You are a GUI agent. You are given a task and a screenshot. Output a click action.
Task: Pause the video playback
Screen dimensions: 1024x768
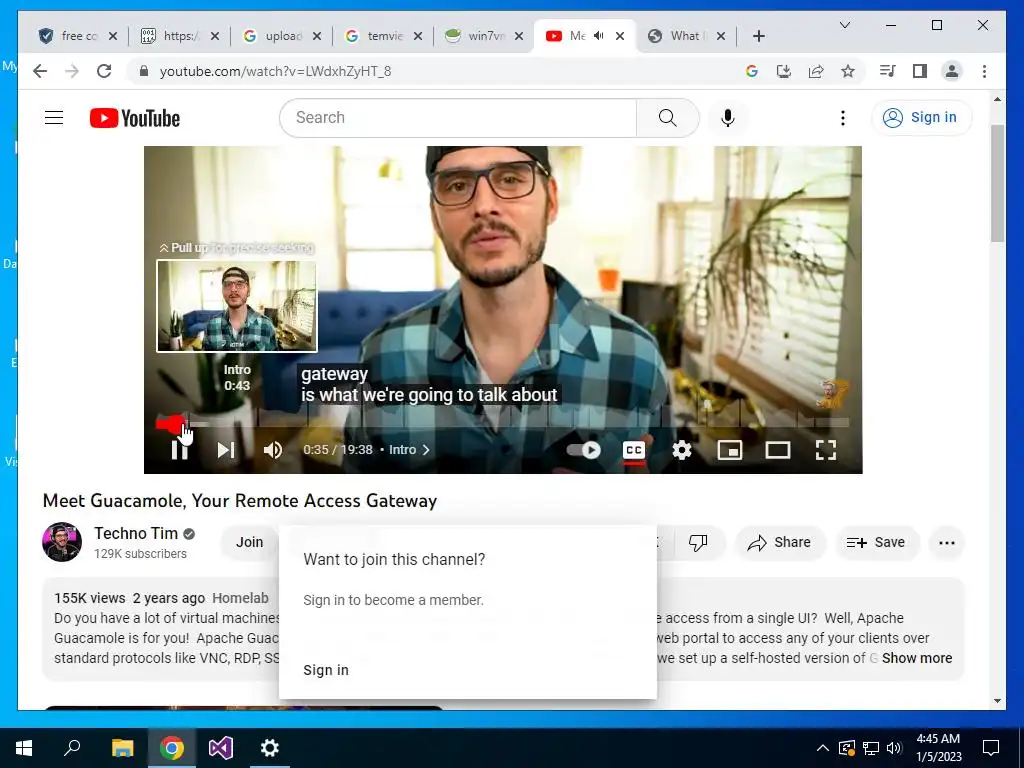(x=180, y=450)
